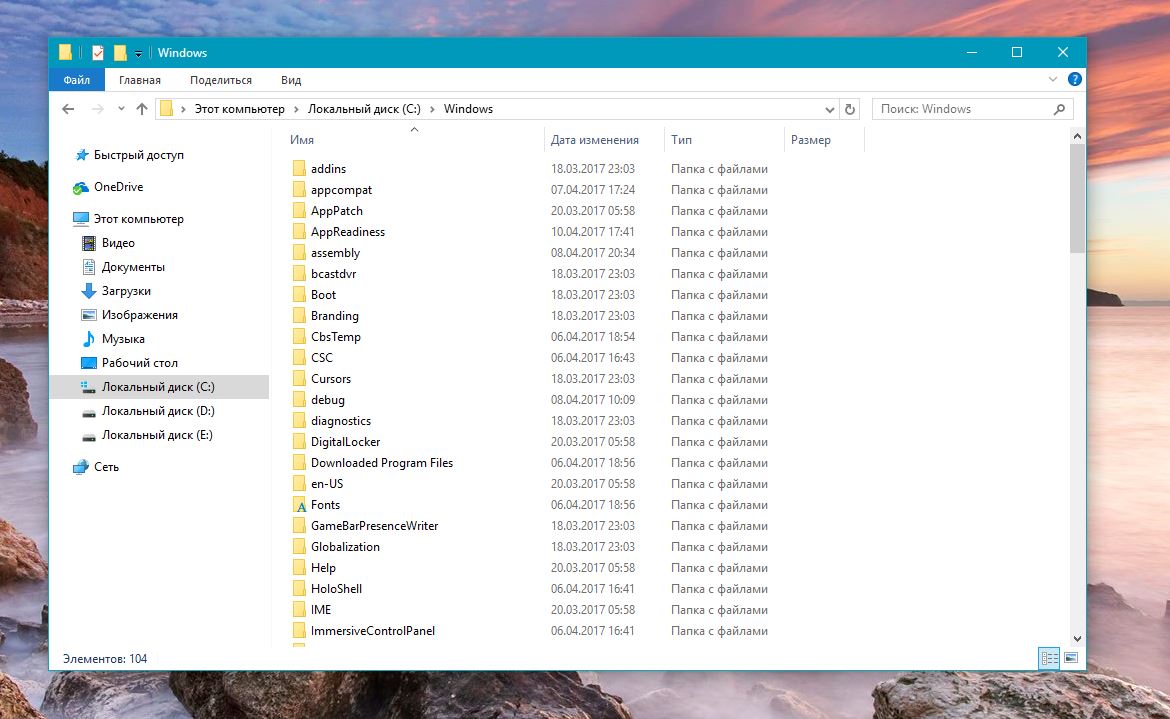1170x719 pixels.
Task: Sort by the Дата изменения column header
Action: tap(595, 139)
